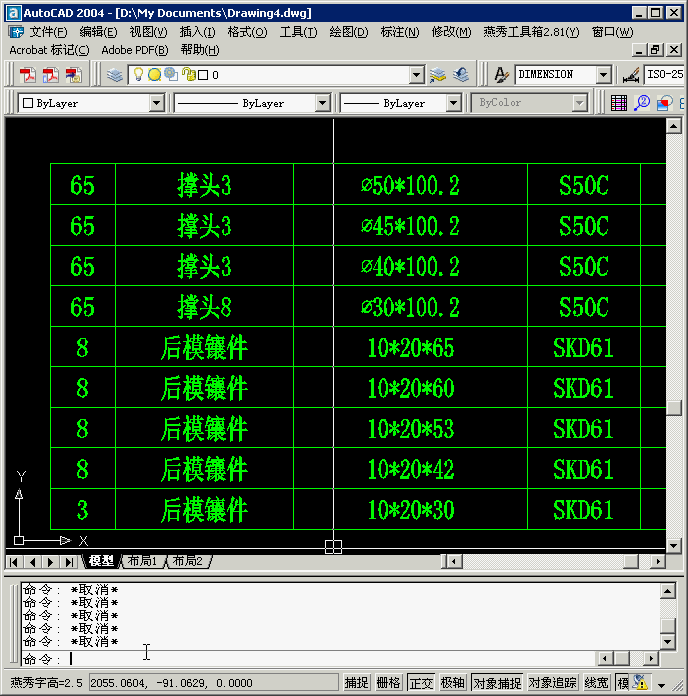
Task: Click the red-blue shapes toolbar icon
Action: point(664,103)
